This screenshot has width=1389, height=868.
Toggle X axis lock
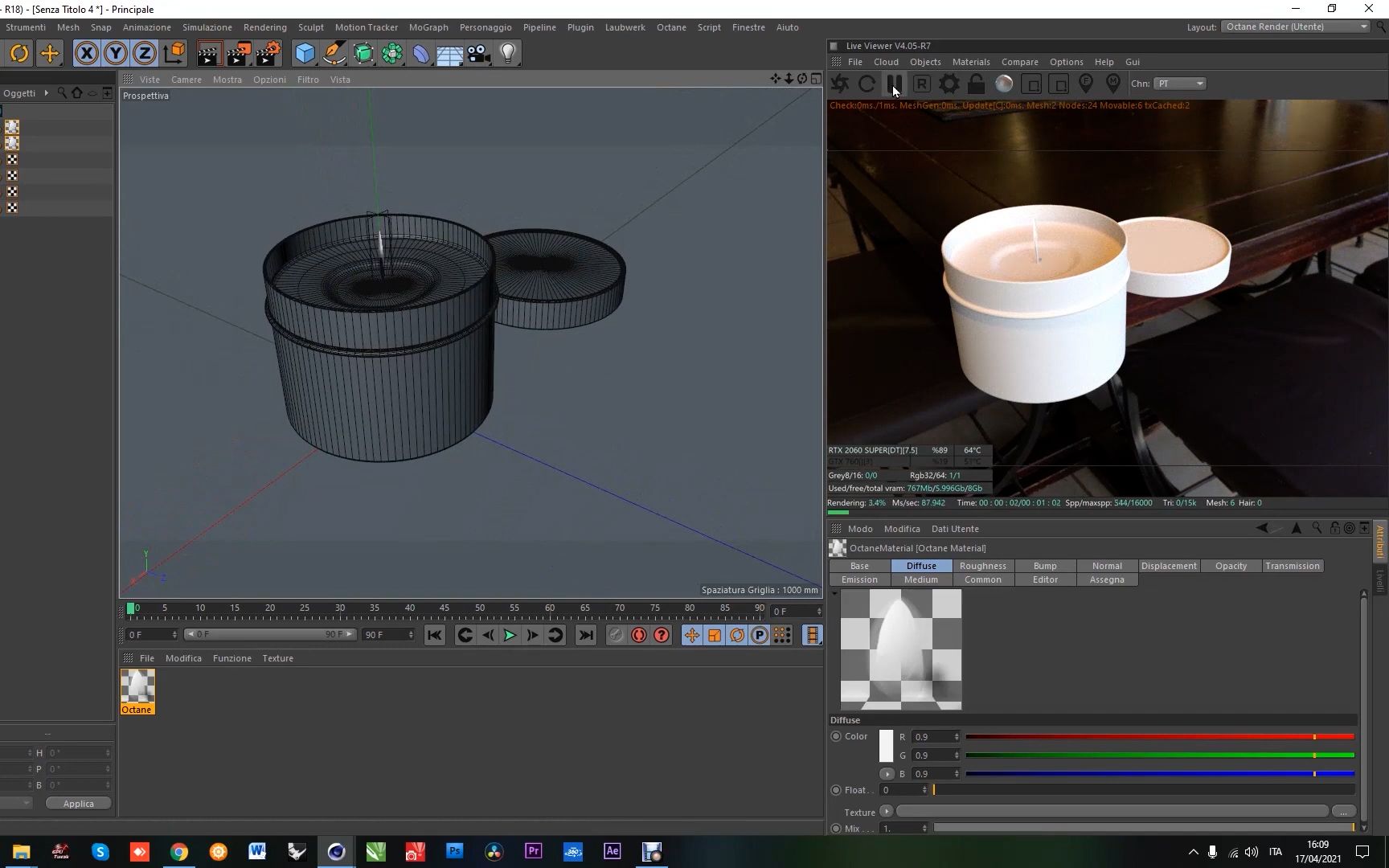87,54
